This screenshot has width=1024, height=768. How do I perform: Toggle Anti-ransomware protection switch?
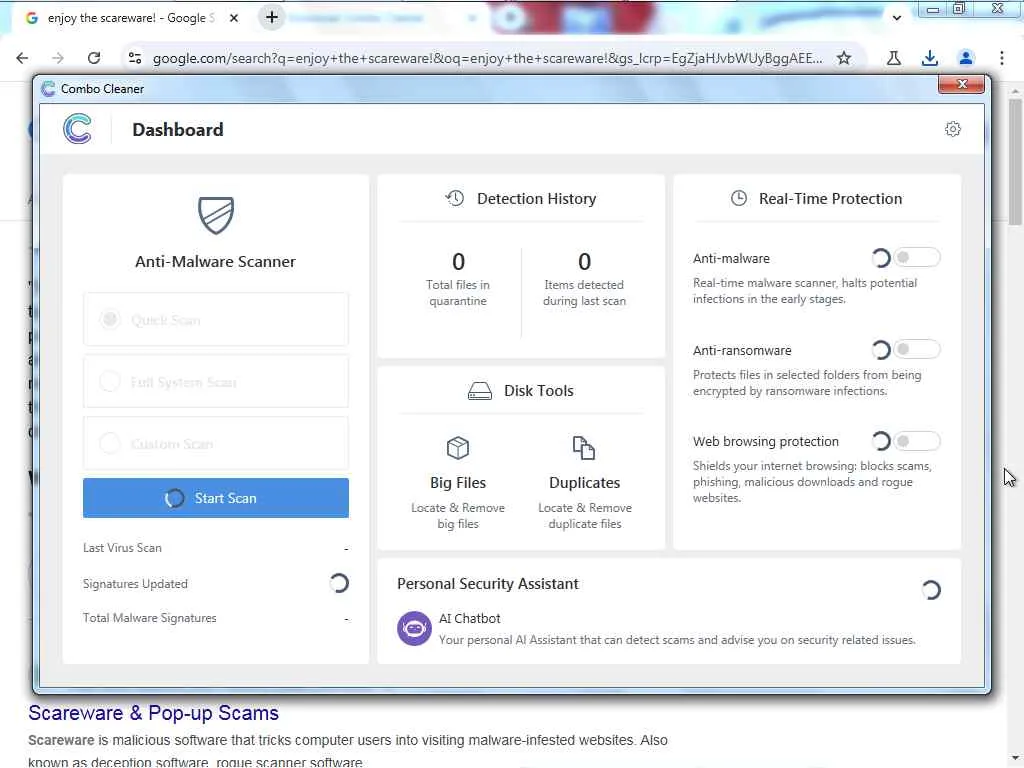coord(916,349)
